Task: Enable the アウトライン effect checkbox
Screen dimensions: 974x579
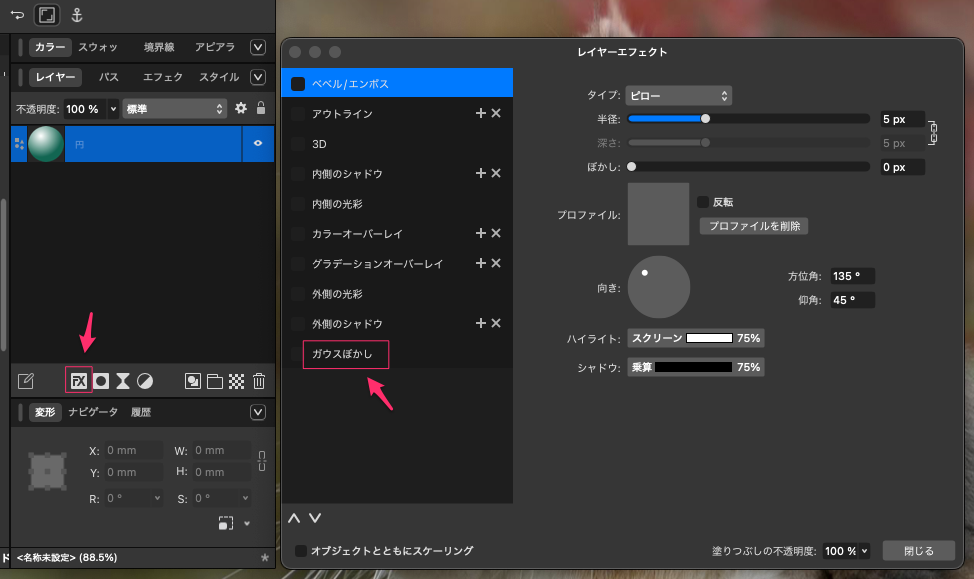Action: click(x=299, y=114)
